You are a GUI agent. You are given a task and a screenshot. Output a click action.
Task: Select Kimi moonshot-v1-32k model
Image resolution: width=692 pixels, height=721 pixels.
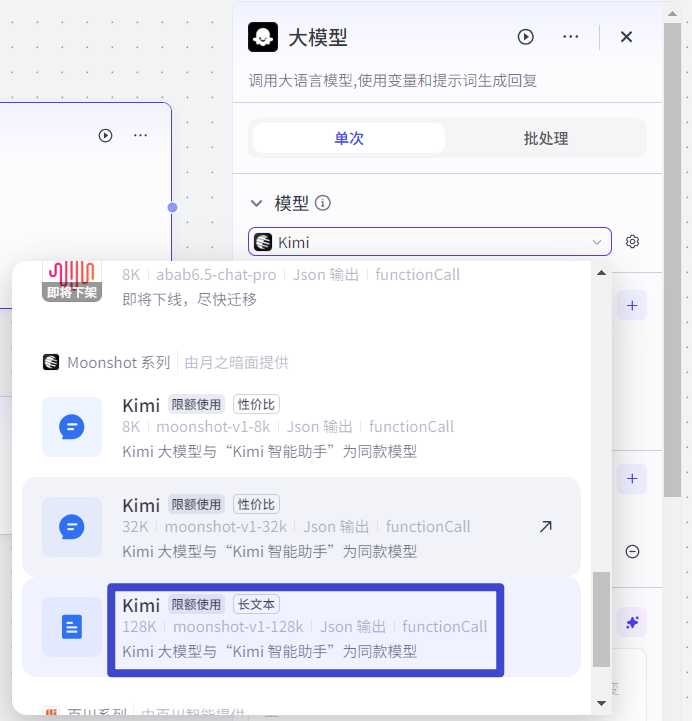(x=301, y=527)
